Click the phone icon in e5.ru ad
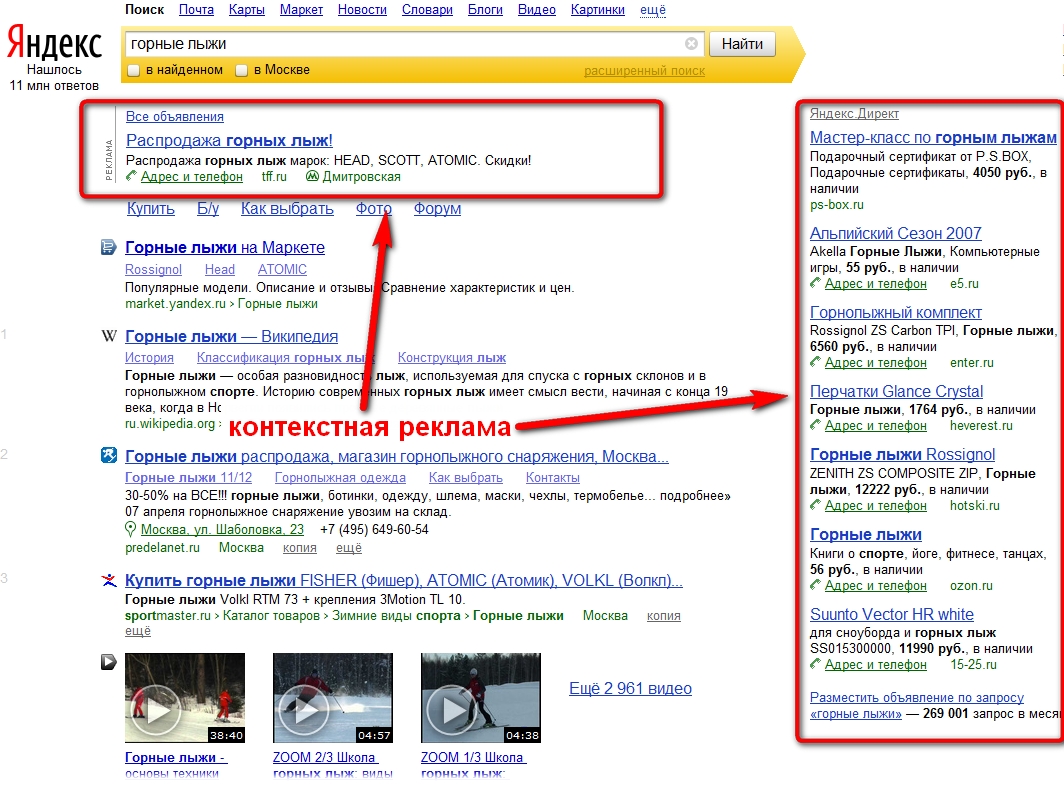The image size is (1064, 789). (x=815, y=283)
